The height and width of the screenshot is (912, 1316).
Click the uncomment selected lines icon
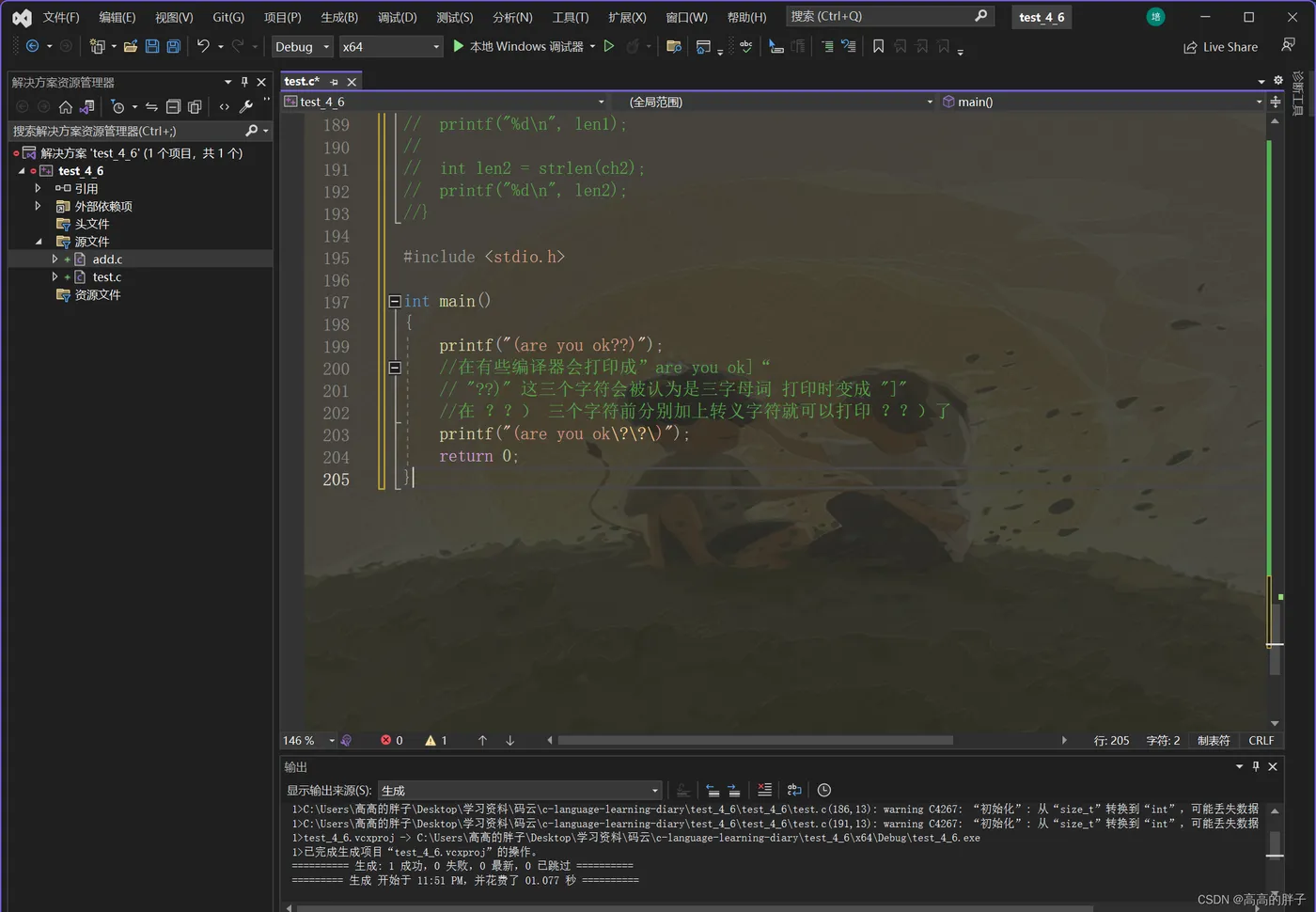(x=849, y=46)
